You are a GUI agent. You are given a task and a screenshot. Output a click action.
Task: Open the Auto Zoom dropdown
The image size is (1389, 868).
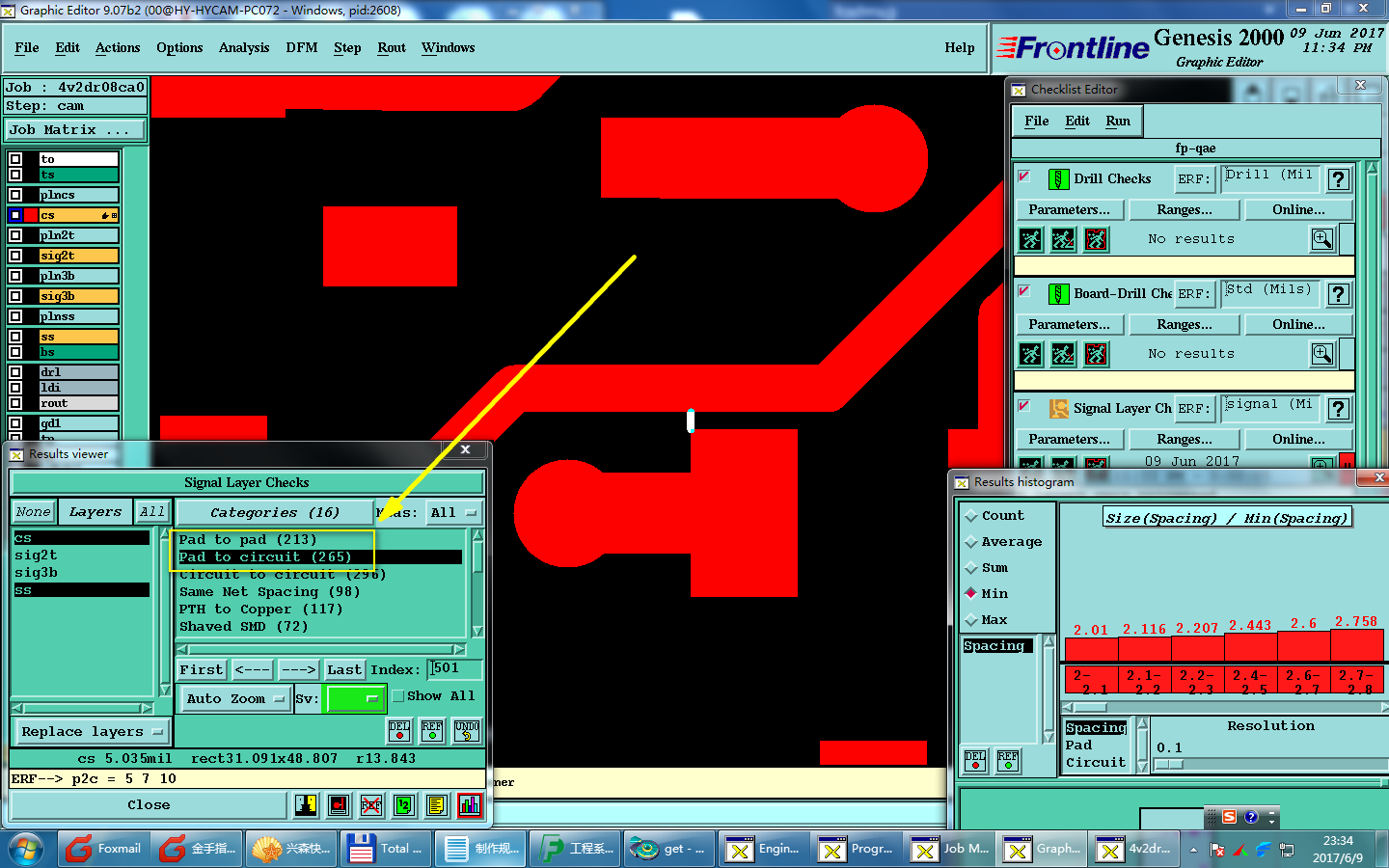[235, 699]
